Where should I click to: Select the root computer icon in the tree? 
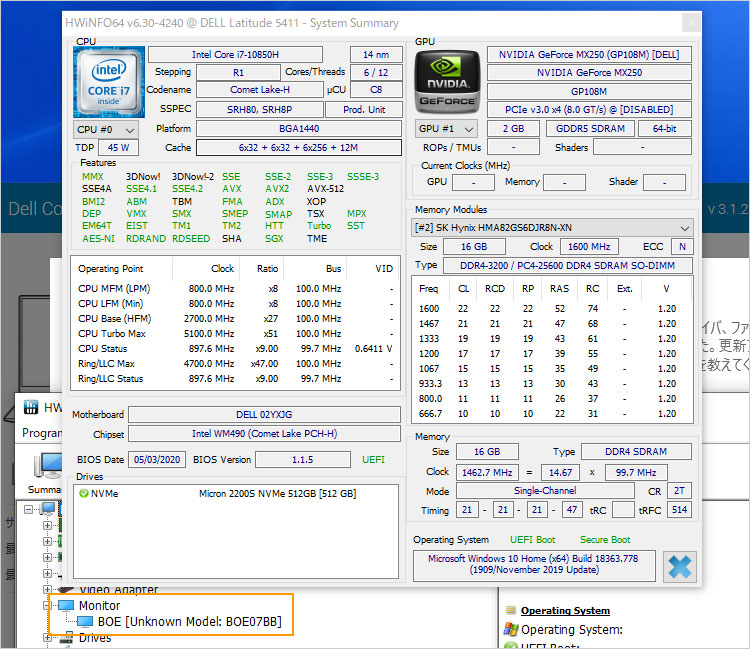point(48,508)
